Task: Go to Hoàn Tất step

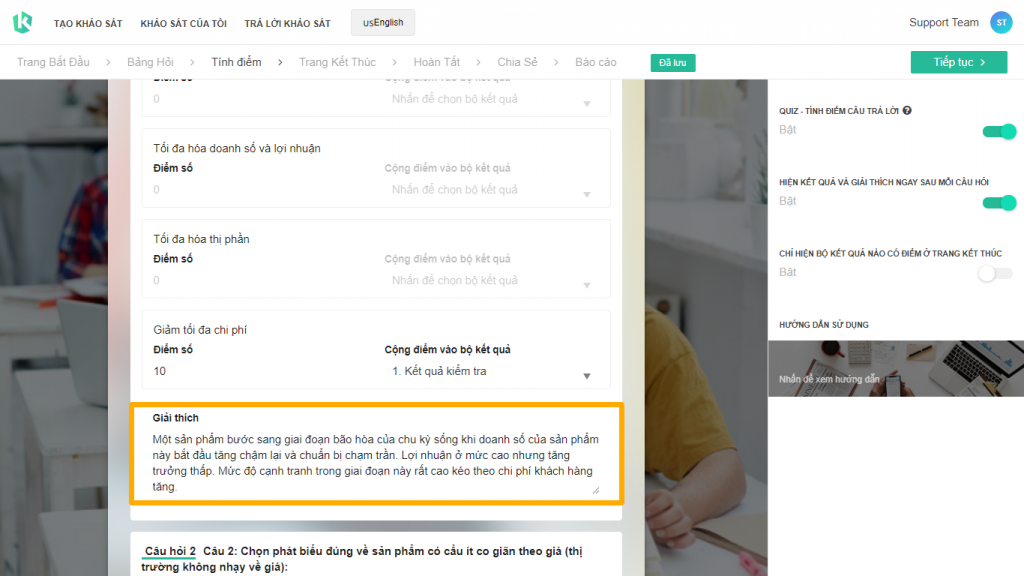Action: click(436, 62)
